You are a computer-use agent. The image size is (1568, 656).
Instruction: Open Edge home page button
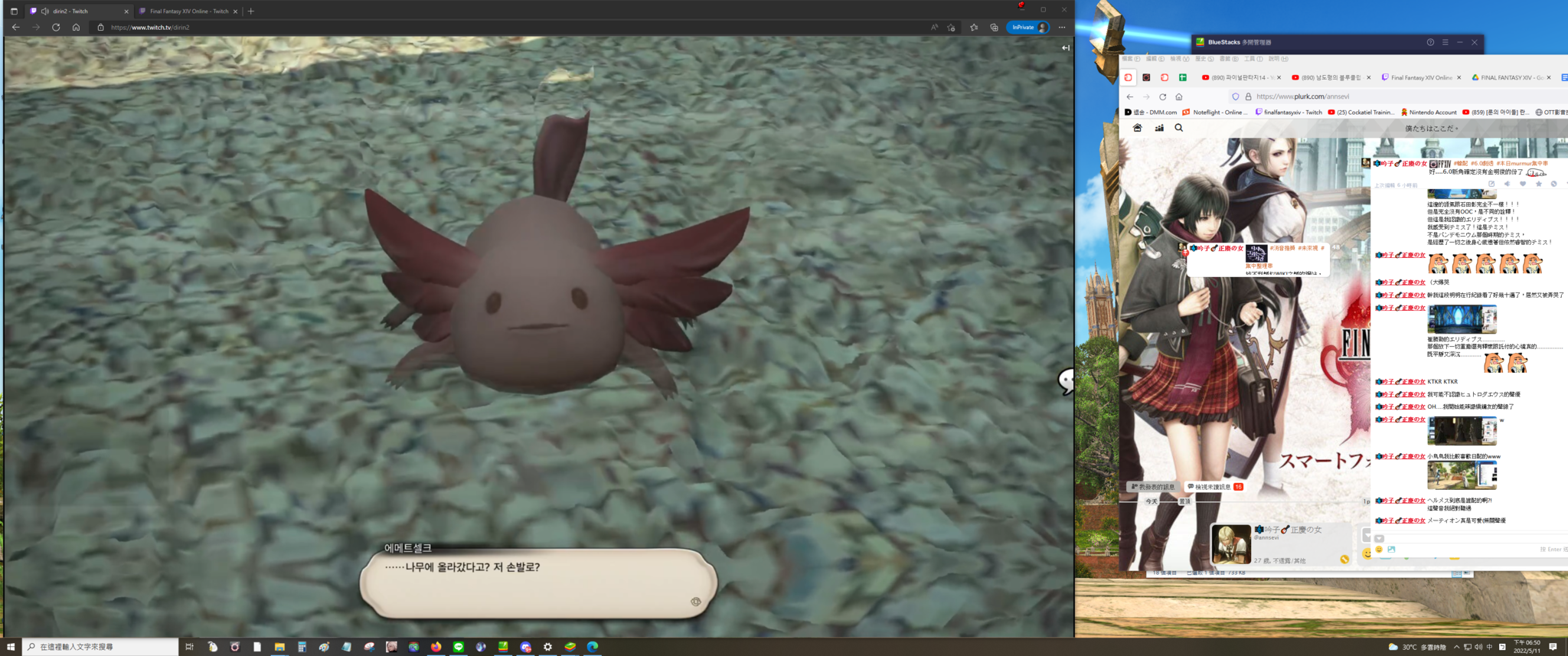pos(76,28)
